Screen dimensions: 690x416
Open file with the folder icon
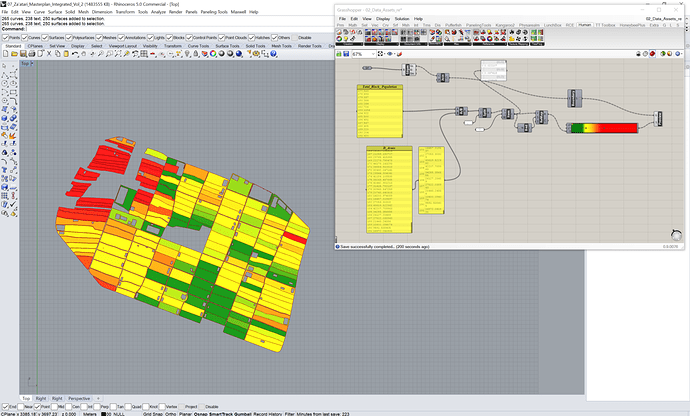coord(14,54)
